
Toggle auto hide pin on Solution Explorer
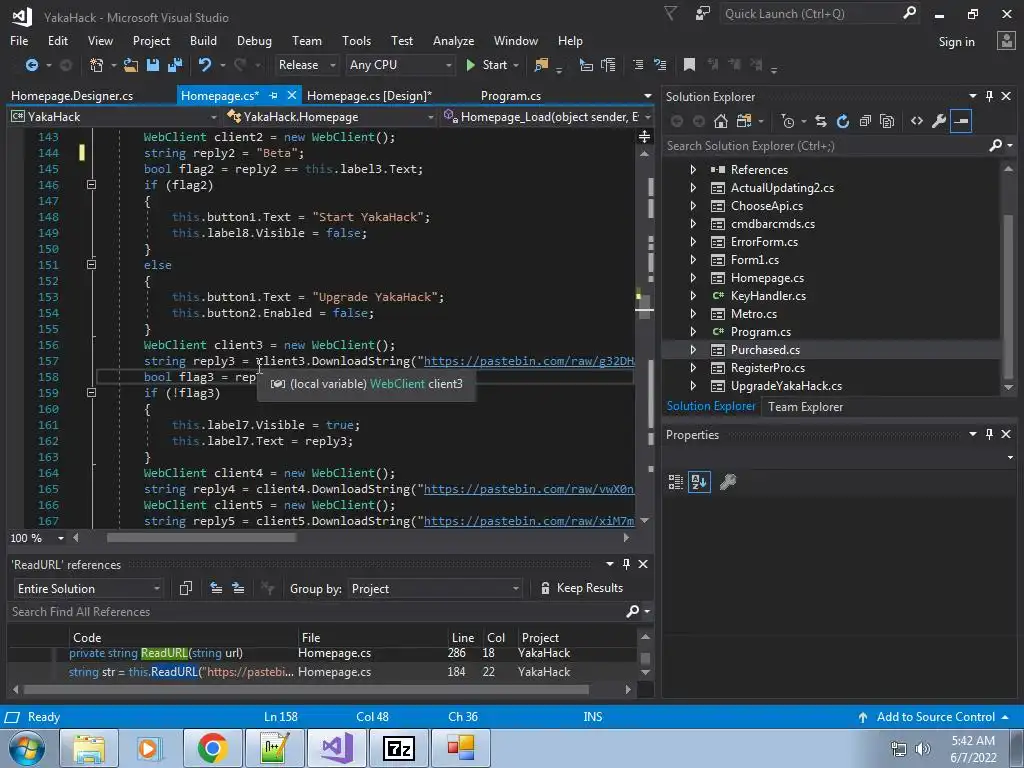[x=989, y=96]
